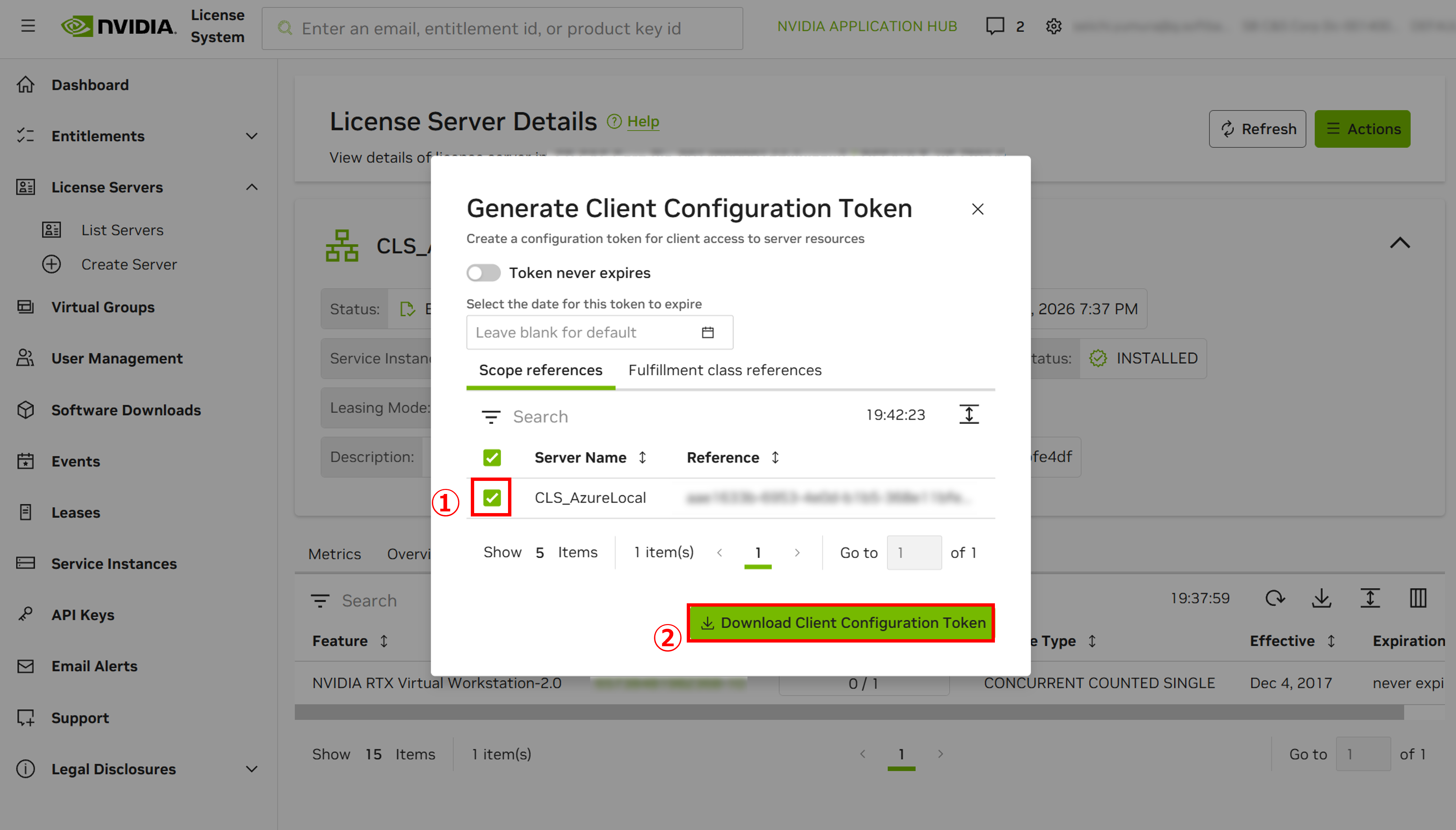Open the Support page
Screen dimensions: 1456x830
coord(80,718)
